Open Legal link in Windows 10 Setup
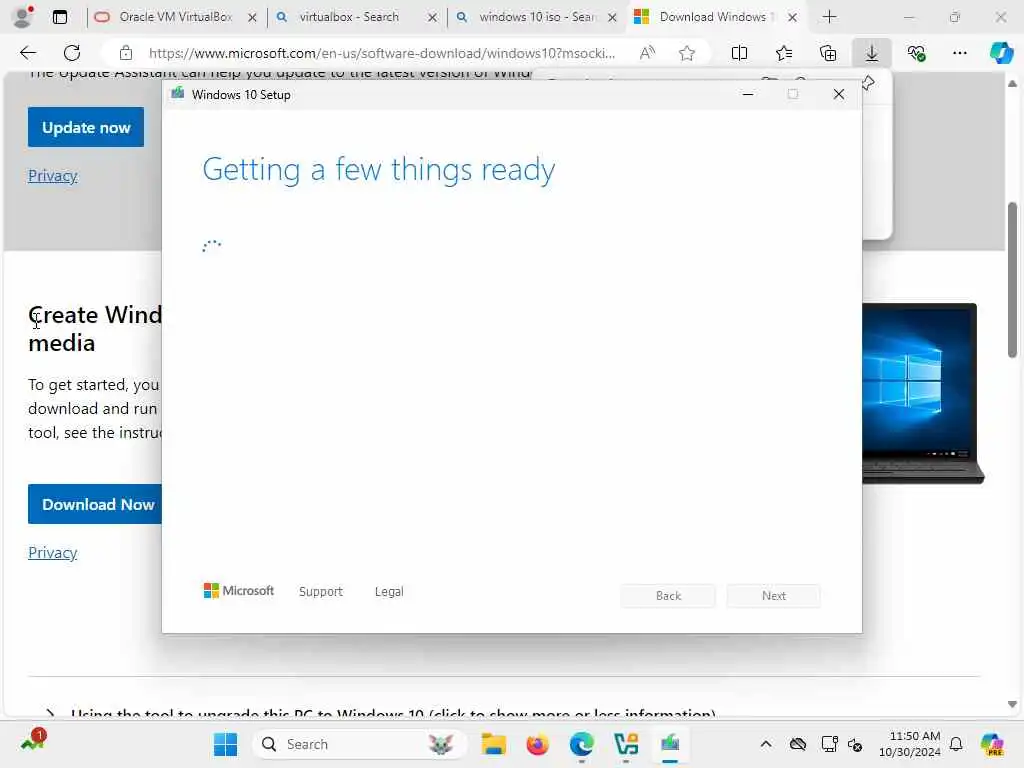The image size is (1024, 768). (389, 592)
